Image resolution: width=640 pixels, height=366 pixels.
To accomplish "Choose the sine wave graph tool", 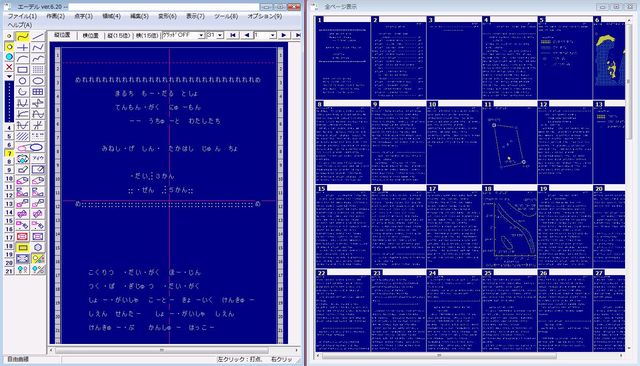I will point(38,114).
